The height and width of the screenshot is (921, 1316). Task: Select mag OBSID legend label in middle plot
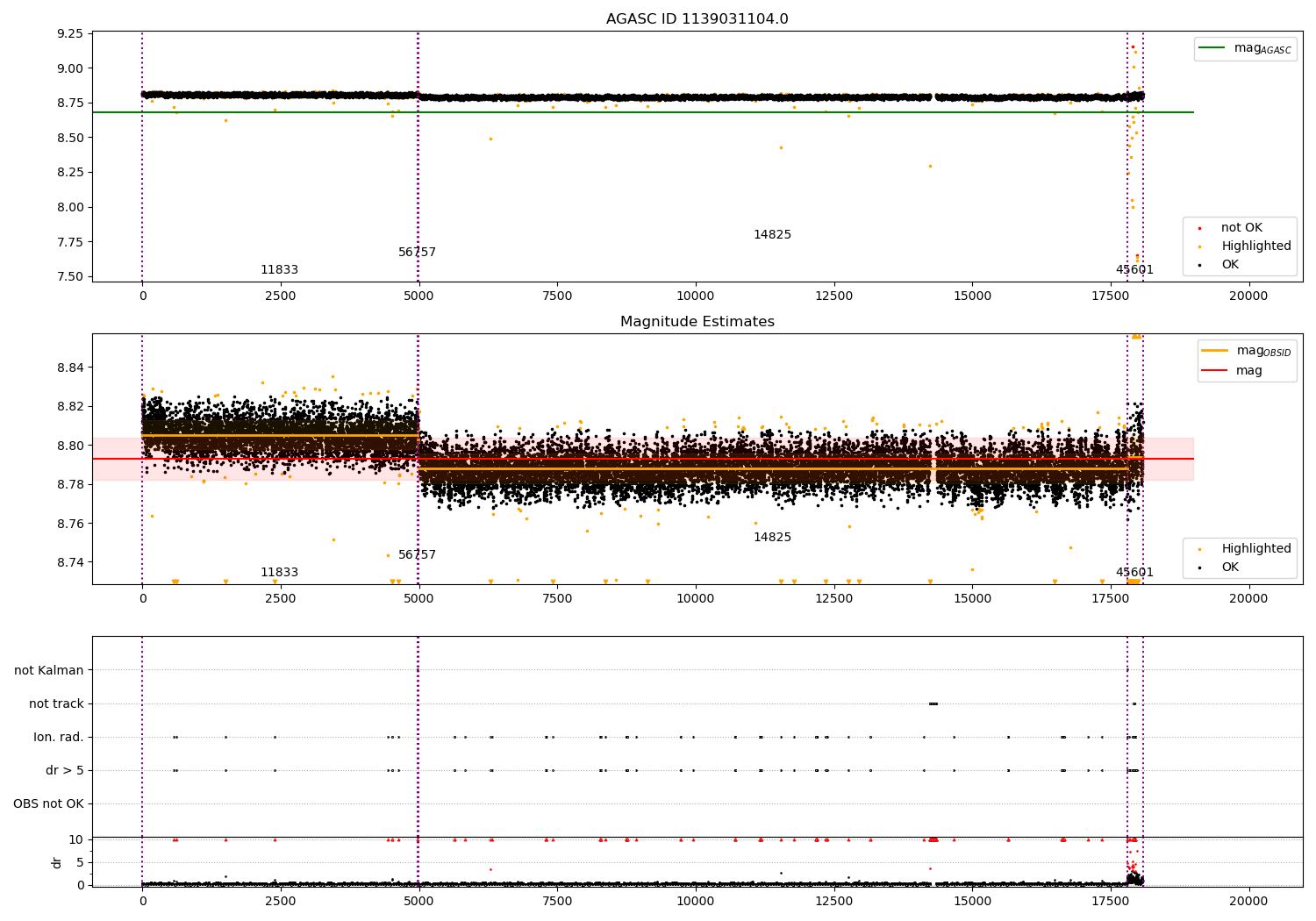click(1263, 351)
